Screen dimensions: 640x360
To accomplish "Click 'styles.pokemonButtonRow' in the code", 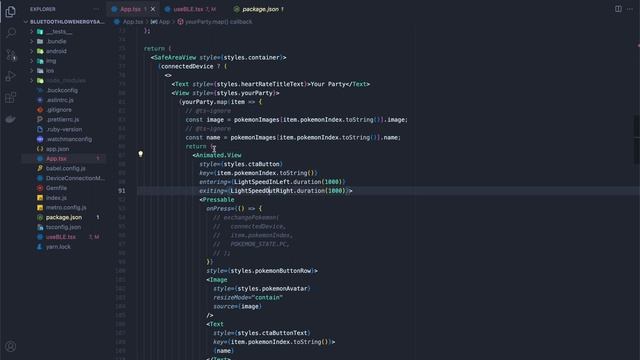I will (x=271, y=271).
